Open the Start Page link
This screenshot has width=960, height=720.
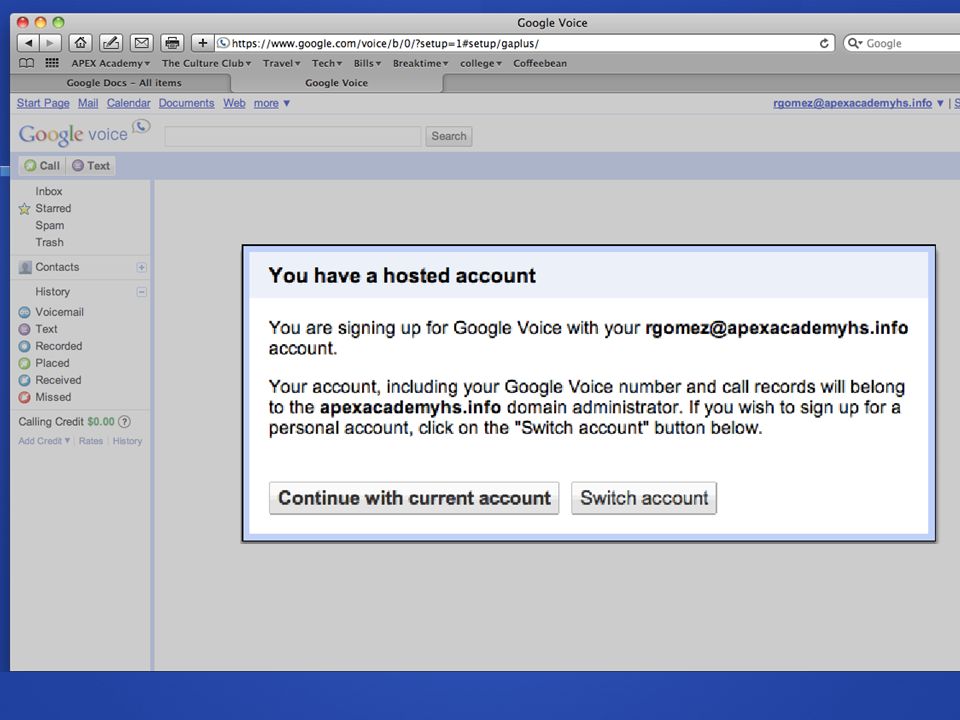43,103
